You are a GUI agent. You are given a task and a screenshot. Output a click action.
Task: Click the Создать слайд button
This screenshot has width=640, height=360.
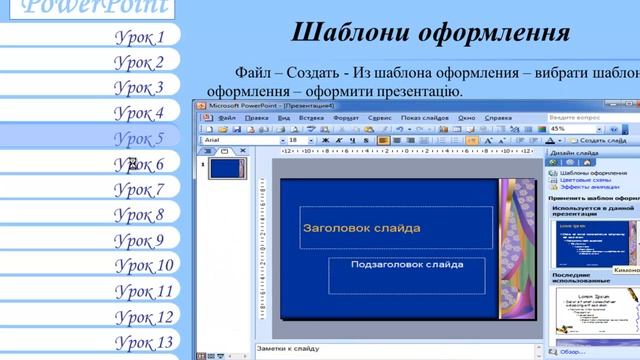tap(598, 140)
